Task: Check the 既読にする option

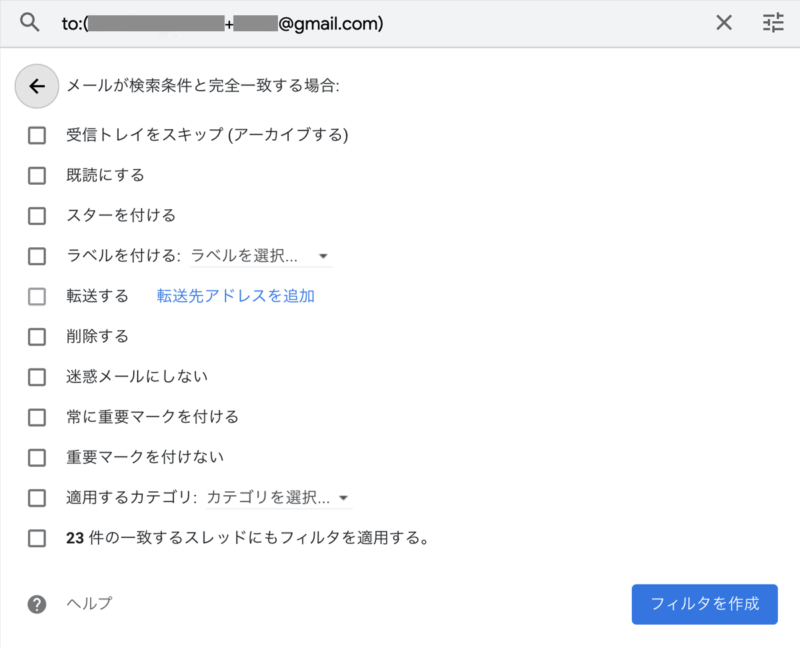Action: click(37, 175)
